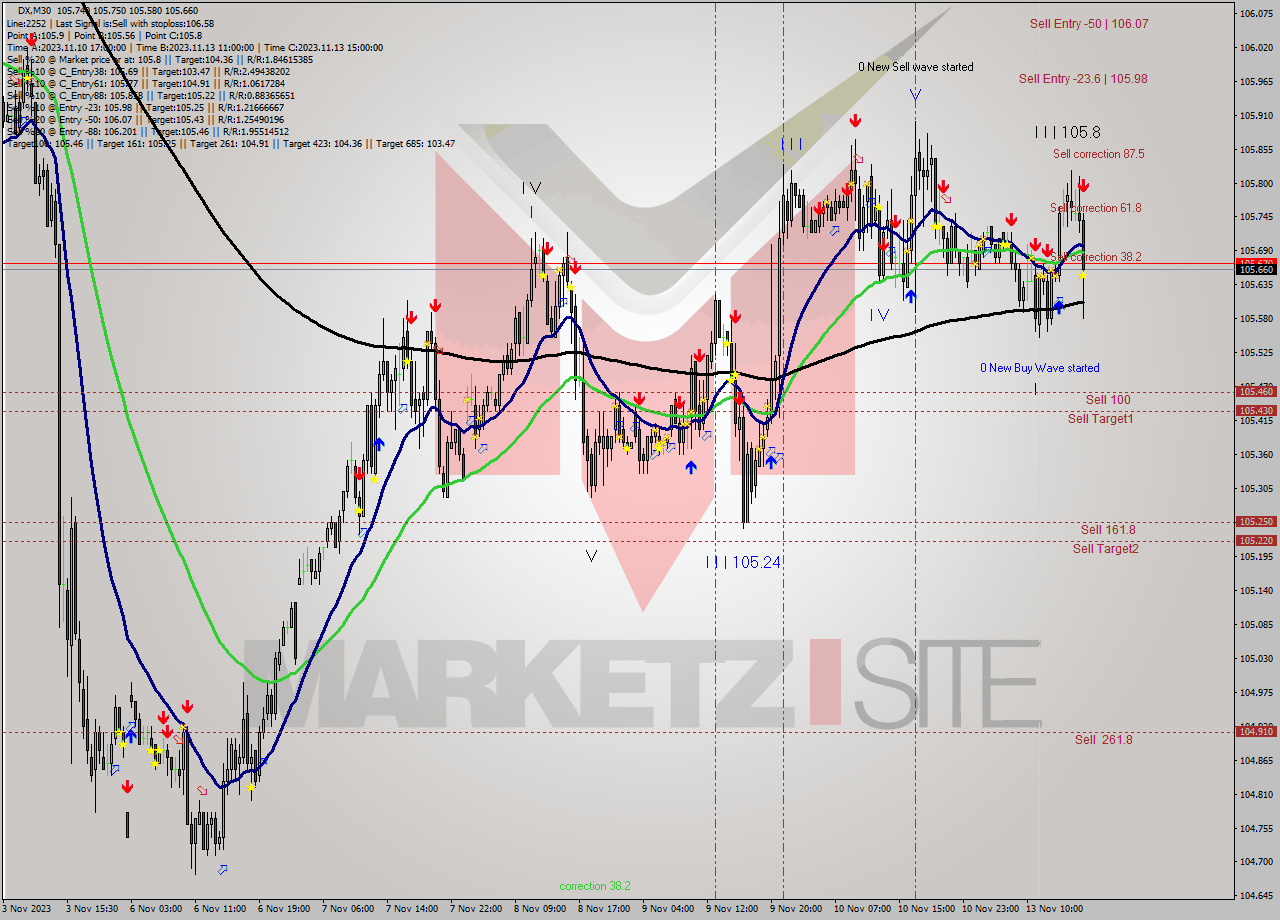Screen dimensions: 1280x920
Task: Select the 'Sell Entry -50 | 106.07' label
Action: coord(1089,23)
